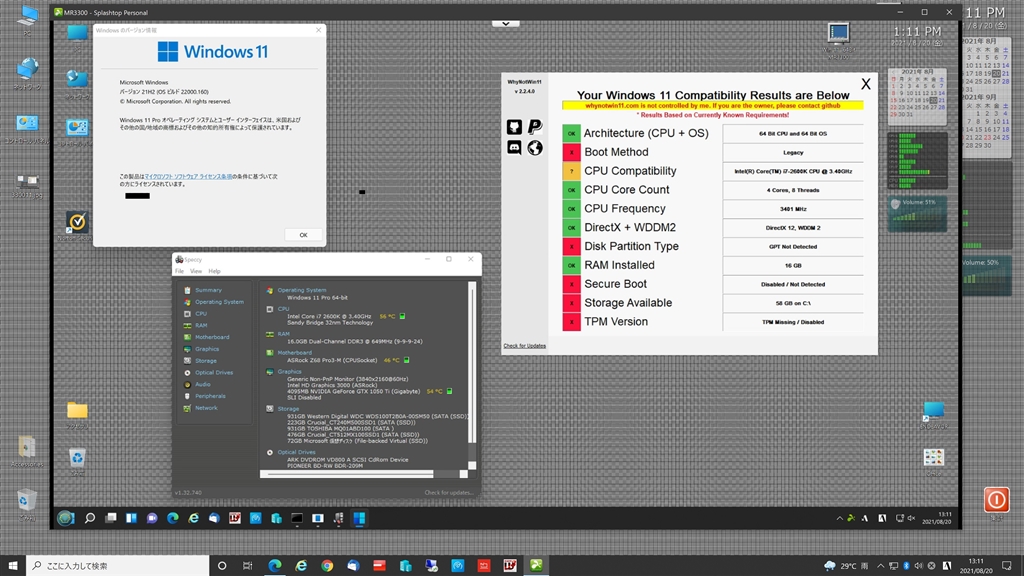Viewport: 1024px width, 576px height.
Task: Click the muted volume icon in remote tray
Action: [x=911, y=518]
